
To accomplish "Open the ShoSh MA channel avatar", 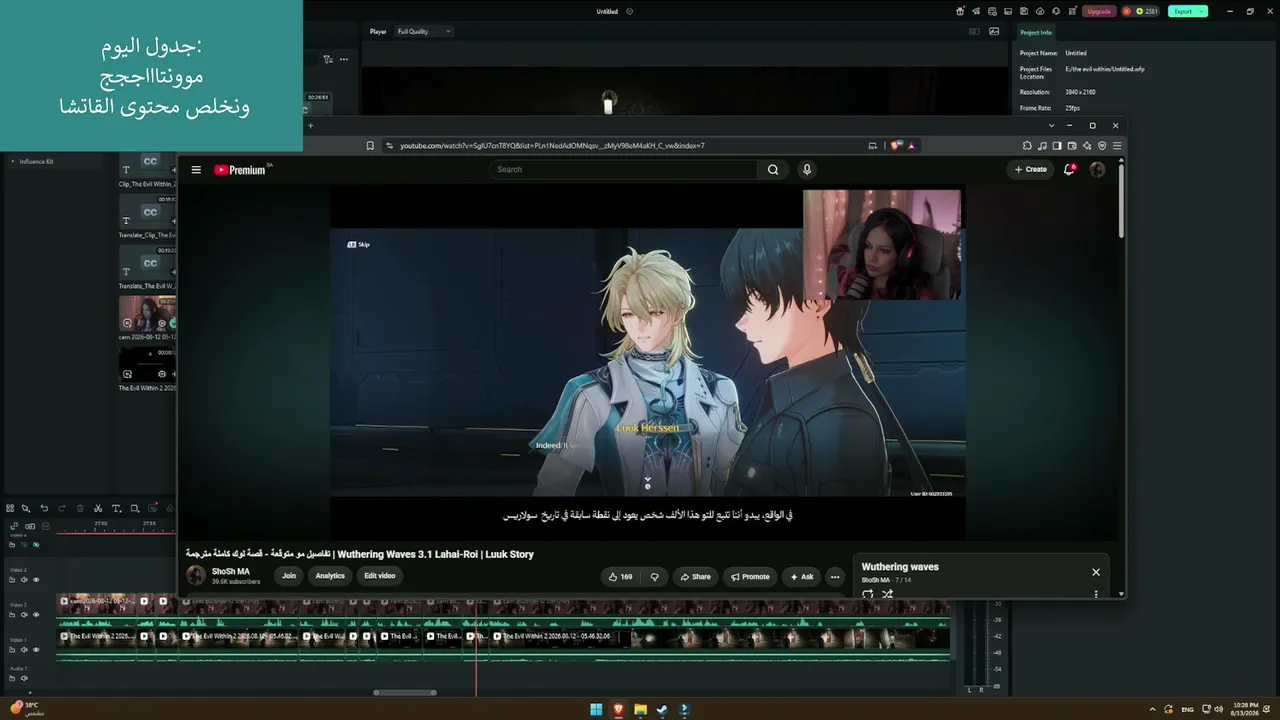I will click(196, 576).
